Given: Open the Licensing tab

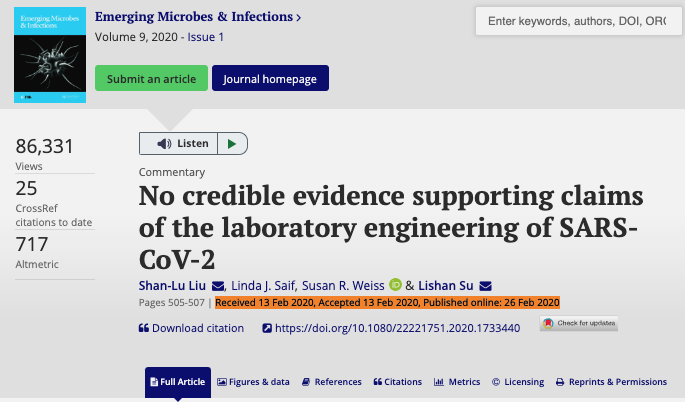Looking at the screenshot, I should coord(518,382).
